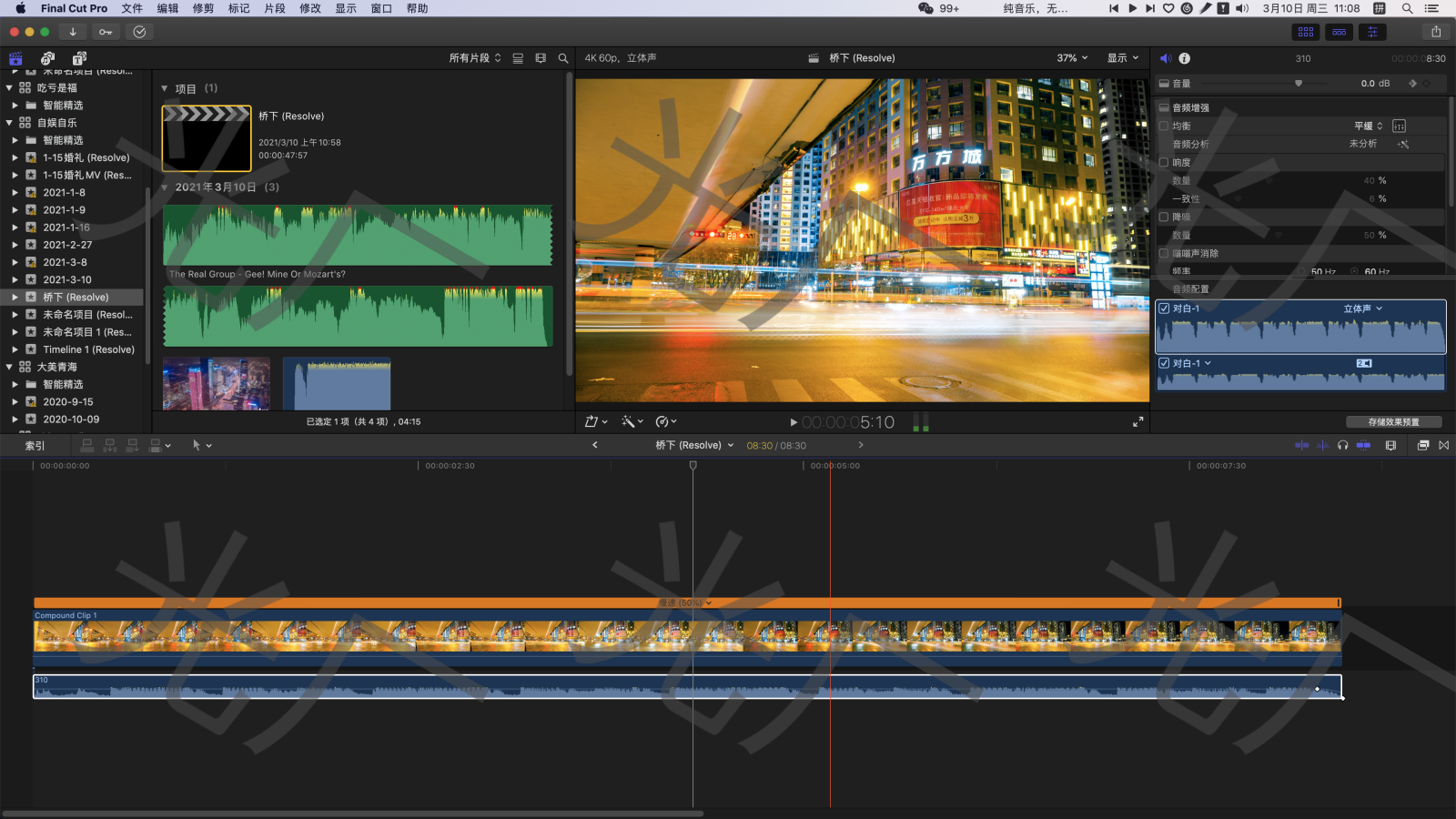Collapse the 吃亏是福 library
The width and height of the screenshot is (1456, 819).
point(9,88)
